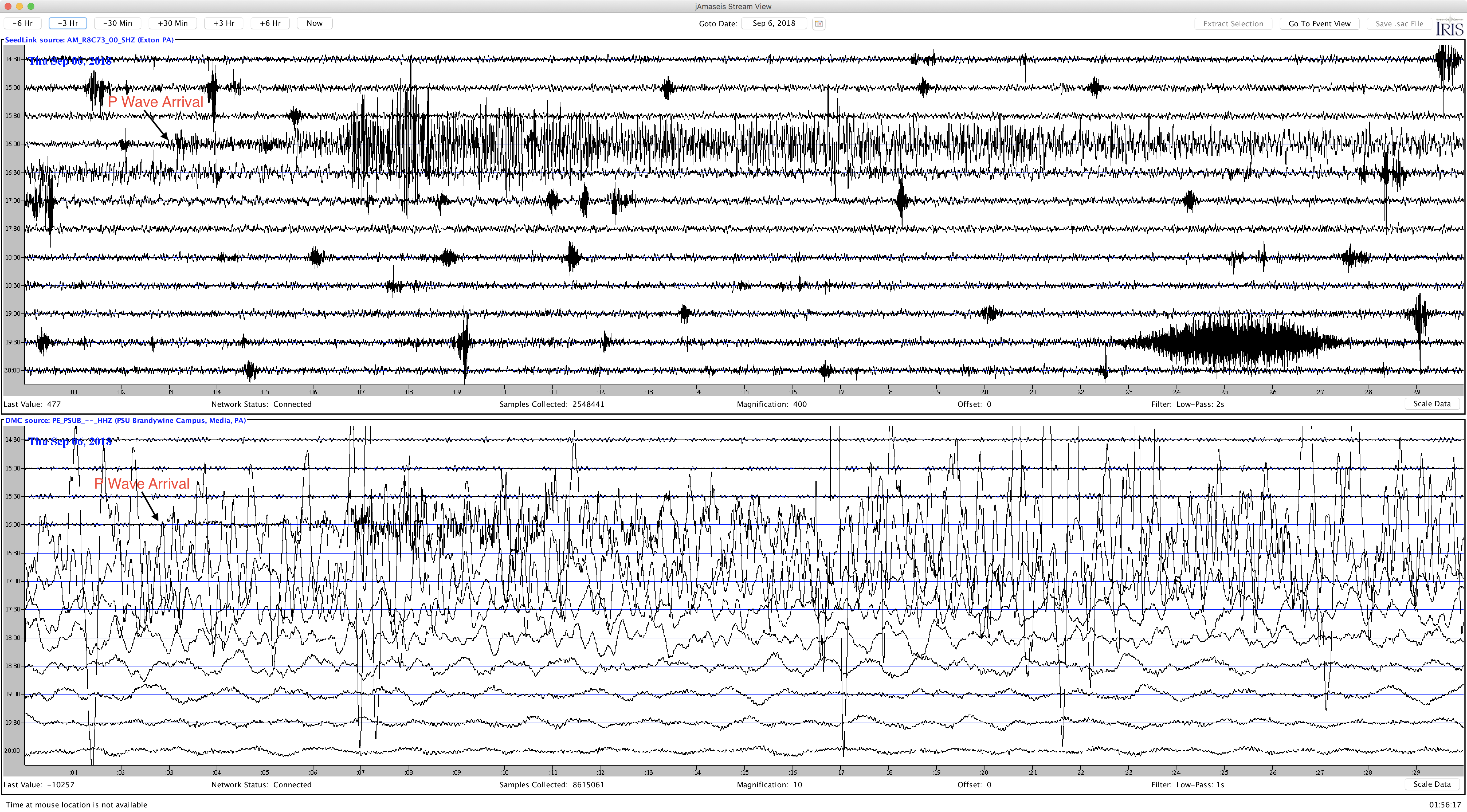The image size is (1467, 812).
Task: Click the green maximize window button
Action: coord(31,6)
